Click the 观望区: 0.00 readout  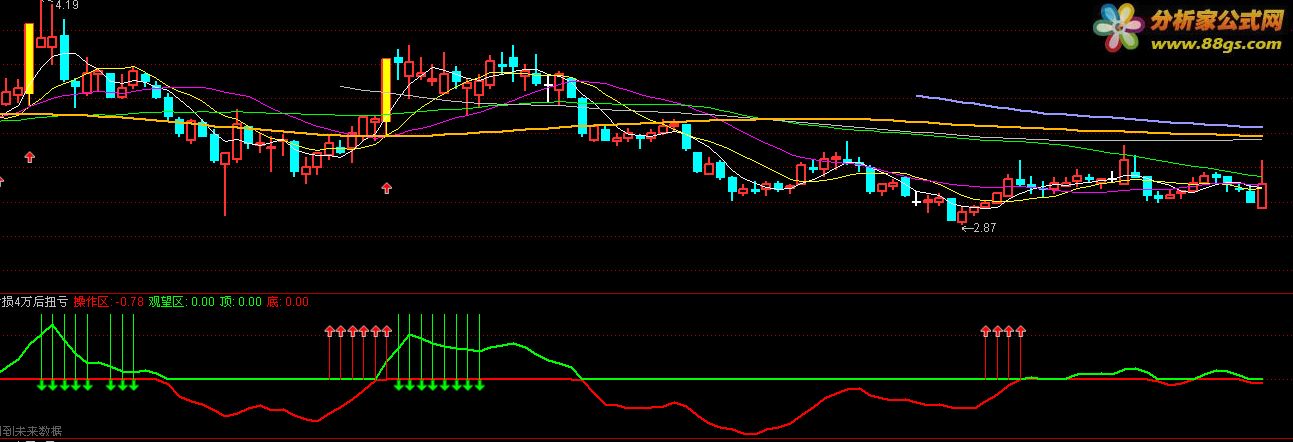(181, 301)
